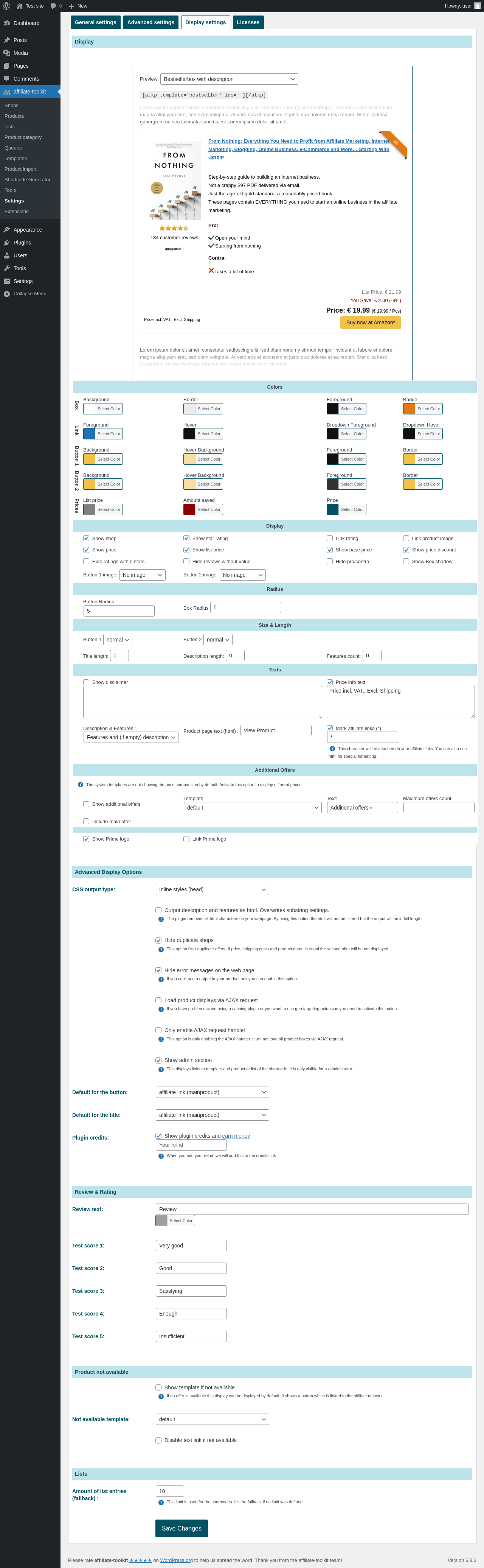Click help icon under Mark affiliate links

[333, 749]
